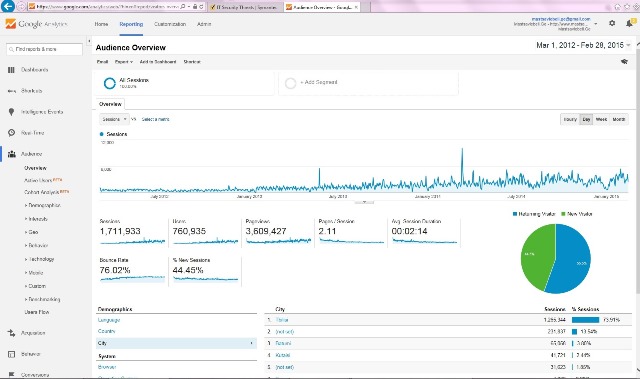Viewport: 640px width, 379px height.
Task: Click the first city row's blue sessions bar
Action: pos(585,320)
